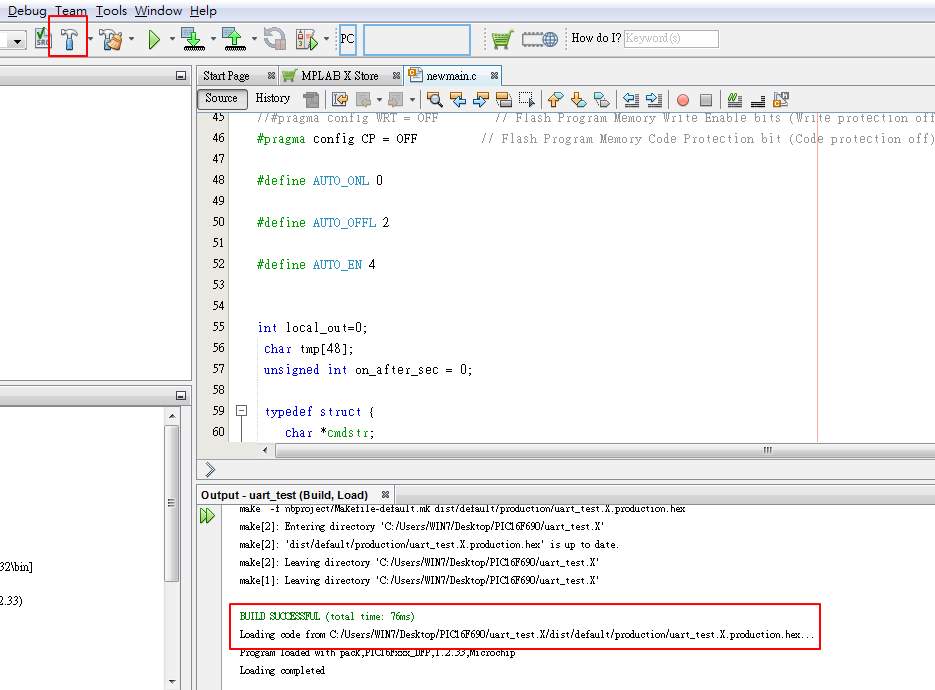935x690 pixels.
Task: Toggle Rectangular Selection icon
Action: [x=527, y=100]
